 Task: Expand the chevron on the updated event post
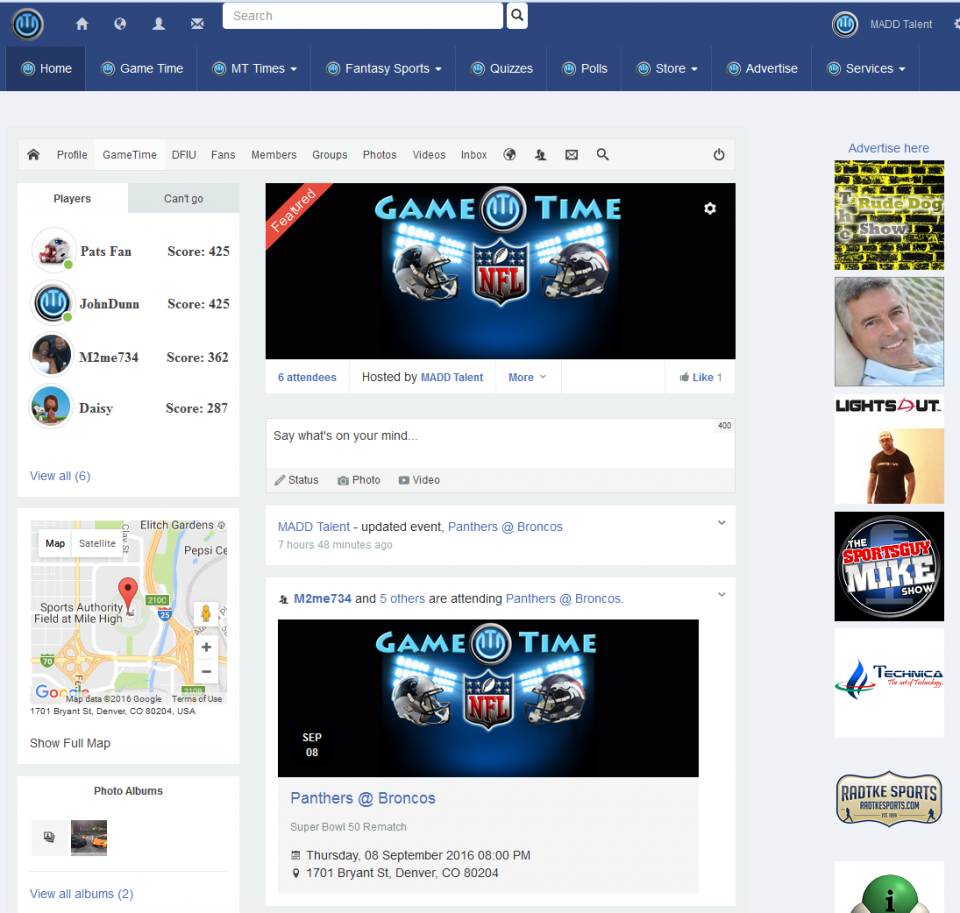tap(722, 523)
